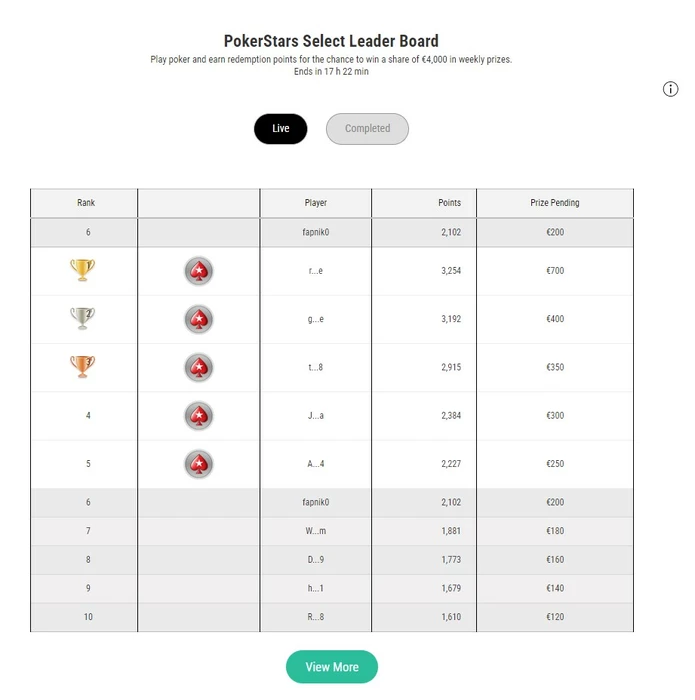Screen dimensions: 695x700
Task: Select player name W...m in rank 7
Action: (x=316, y=531)
